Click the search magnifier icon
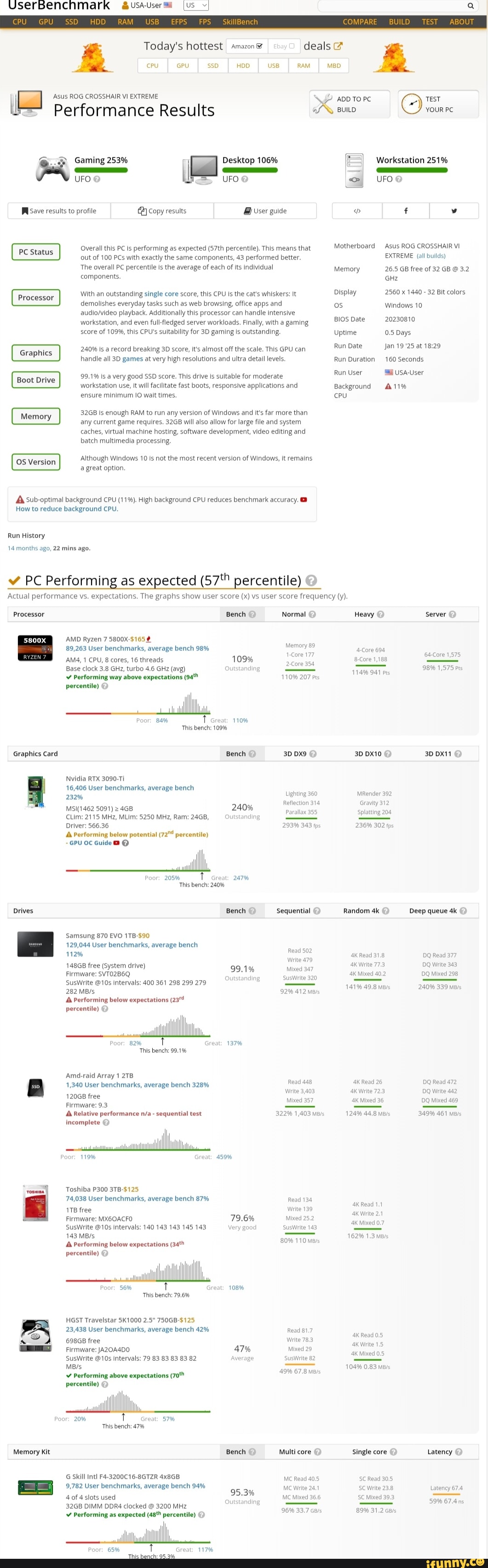Viewport: 488px width, 1568px height. click(x=471, y=6)
